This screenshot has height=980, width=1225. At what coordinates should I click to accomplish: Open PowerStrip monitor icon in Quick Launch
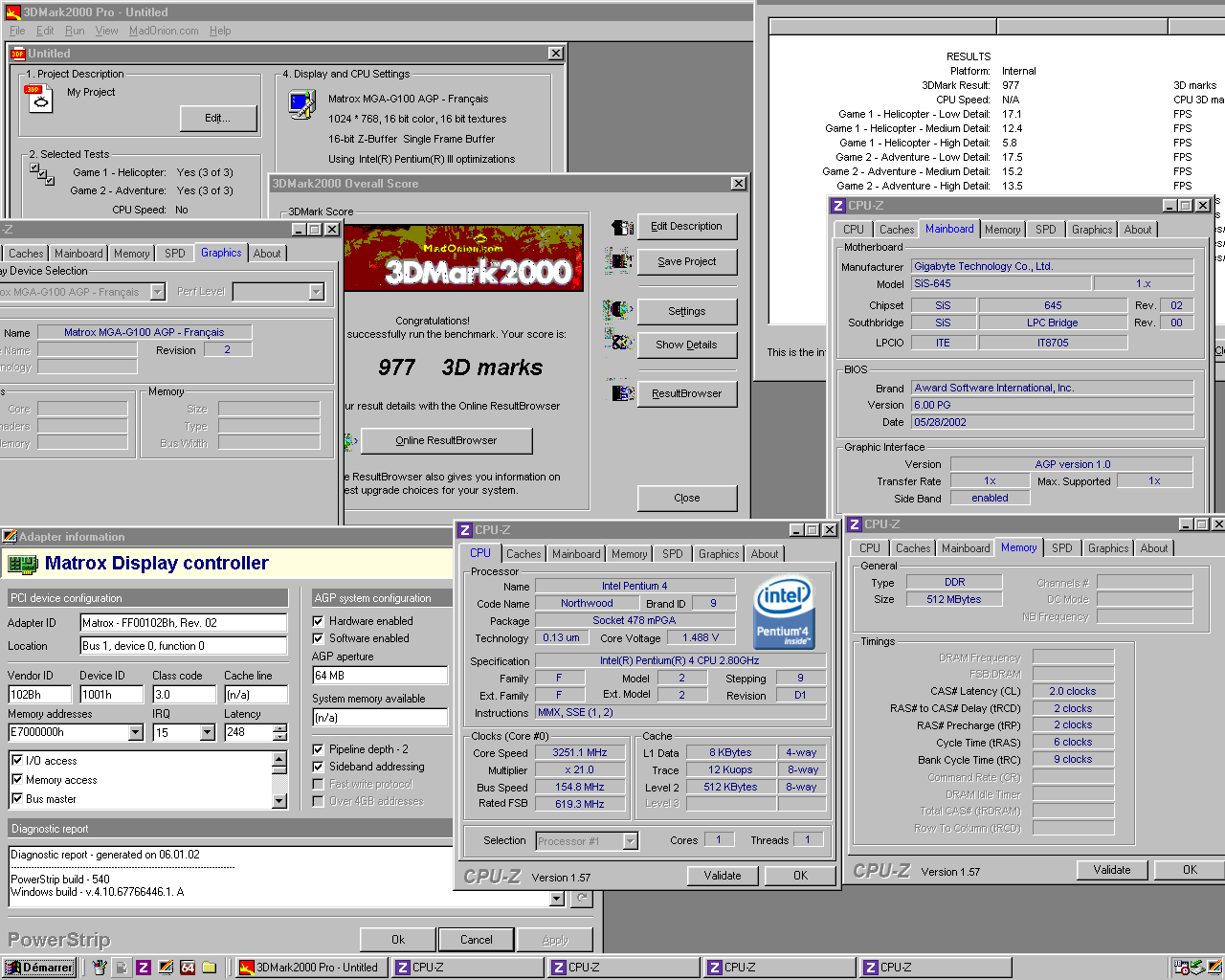click(166, 968)
